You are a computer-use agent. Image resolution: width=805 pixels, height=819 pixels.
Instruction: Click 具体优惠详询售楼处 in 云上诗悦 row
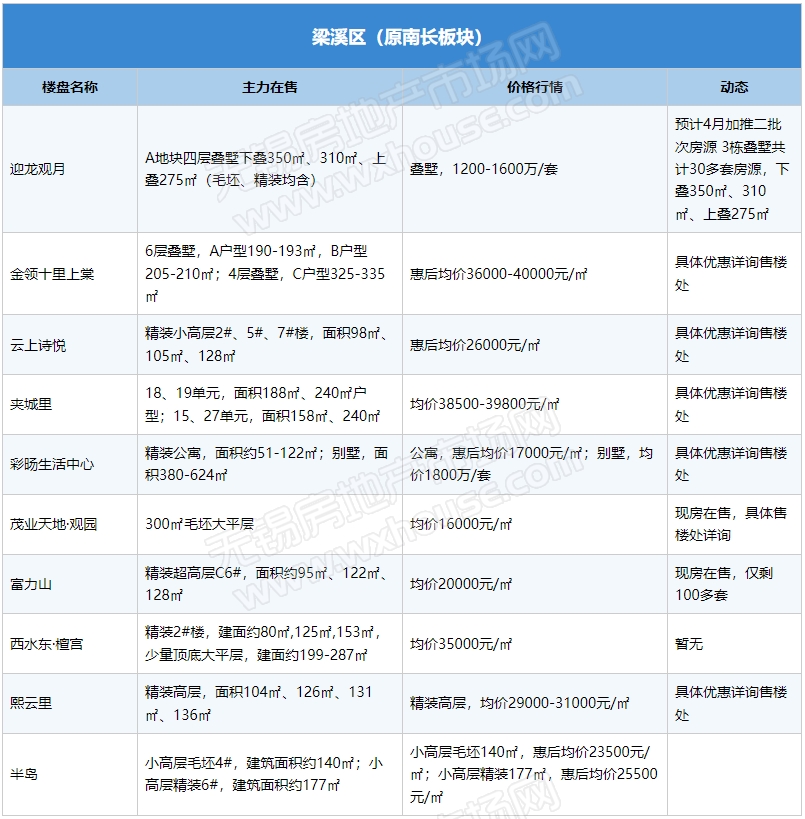[734, 345]
